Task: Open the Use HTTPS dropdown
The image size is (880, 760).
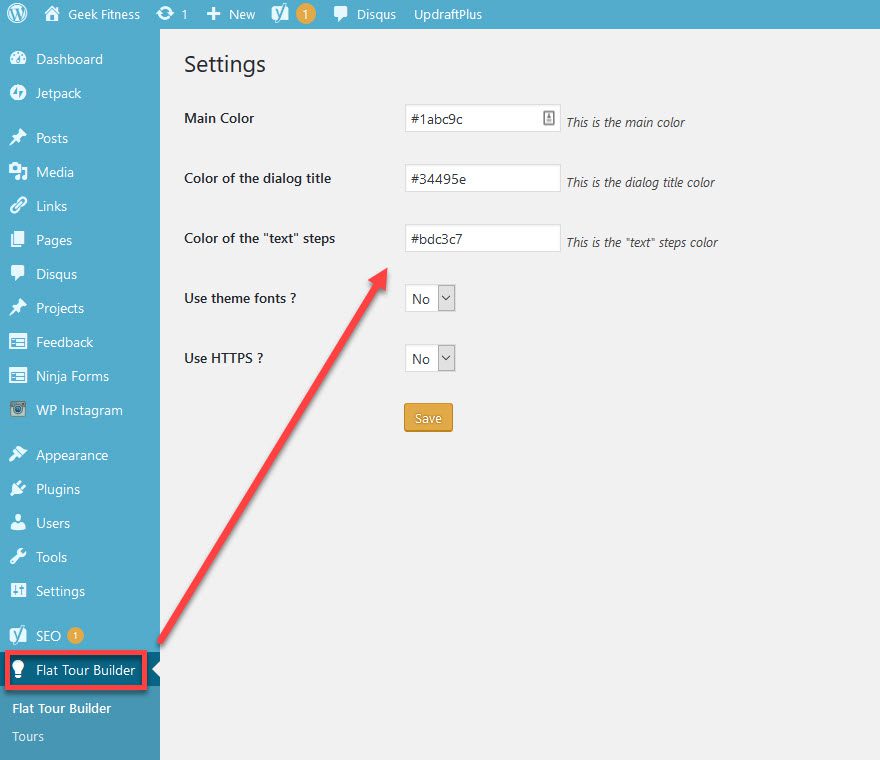Action: (429, 358)
